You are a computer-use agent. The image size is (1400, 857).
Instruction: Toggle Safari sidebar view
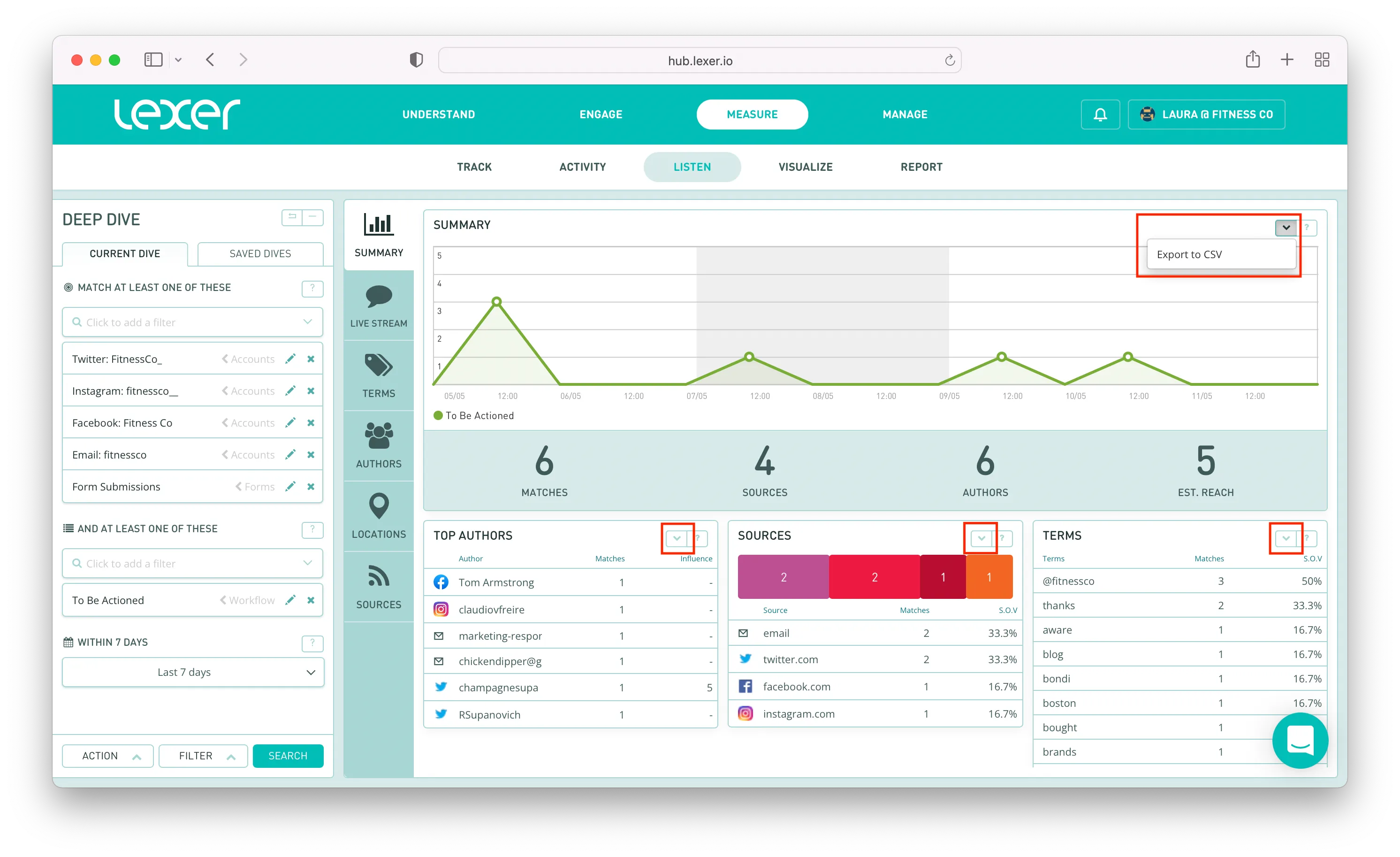[x=153, y=60]
